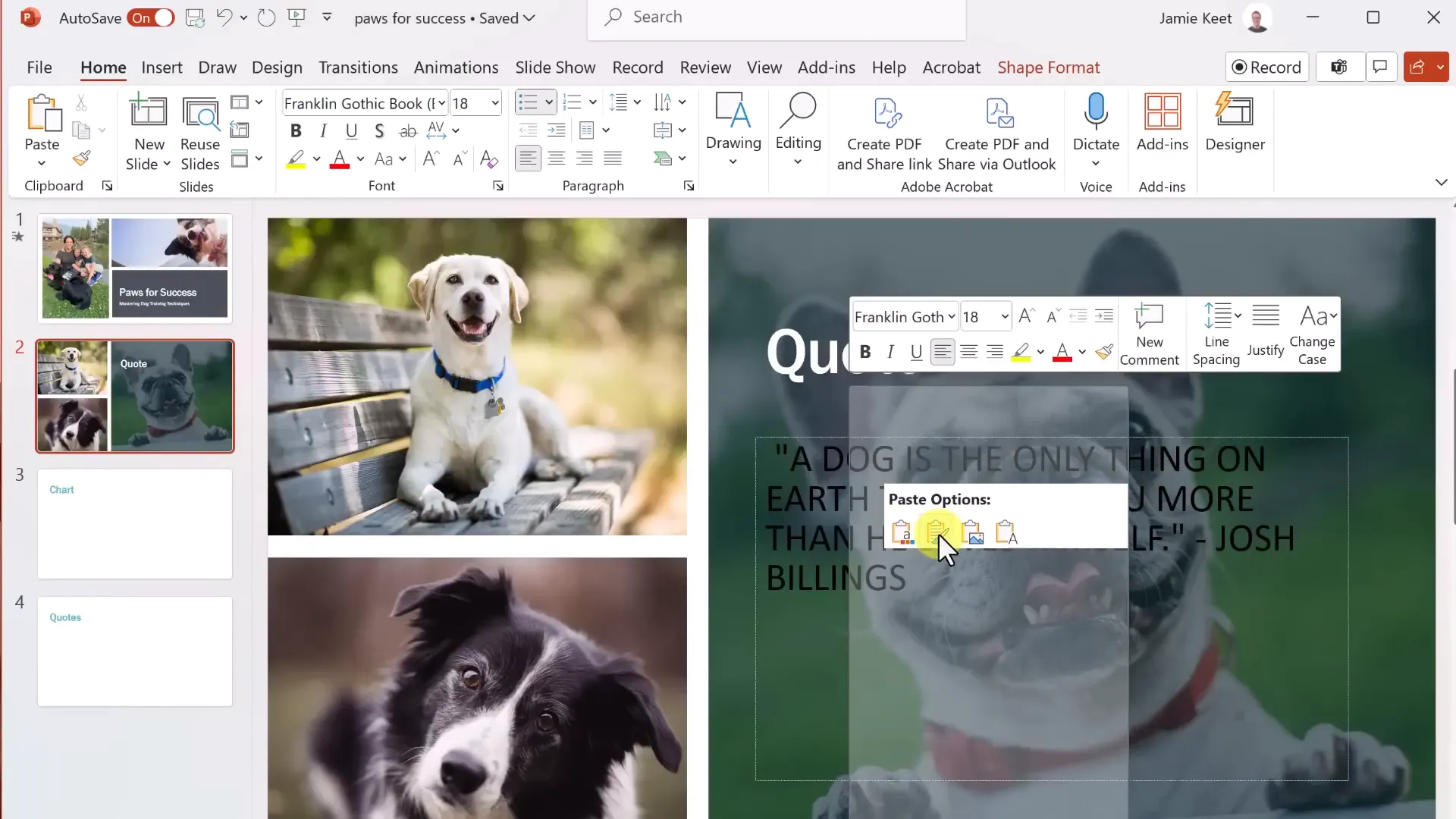Click the Save icon in Quick Access toolbar

pos(195,17)
